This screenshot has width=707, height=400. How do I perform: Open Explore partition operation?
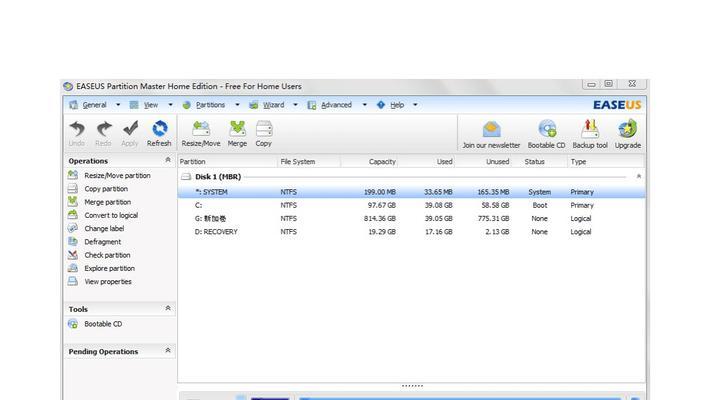click(x=110, y=268)
